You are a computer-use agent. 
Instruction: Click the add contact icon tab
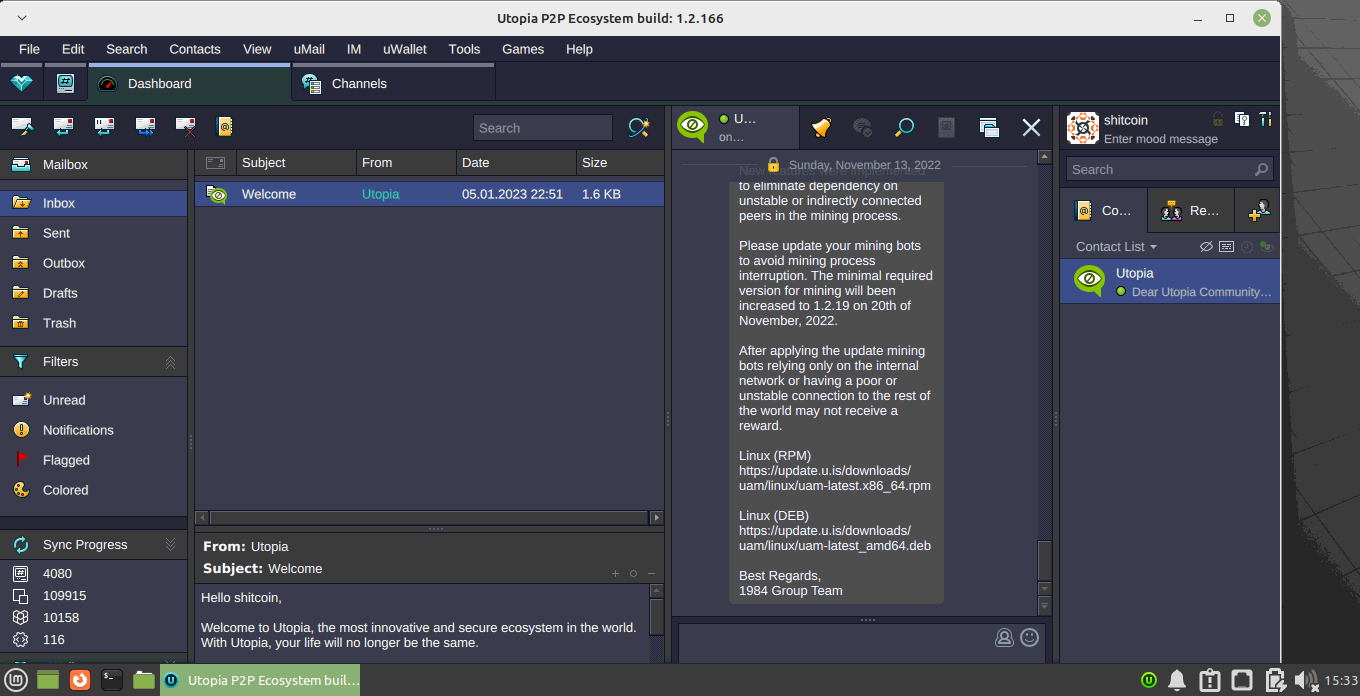click(1258, 211)
